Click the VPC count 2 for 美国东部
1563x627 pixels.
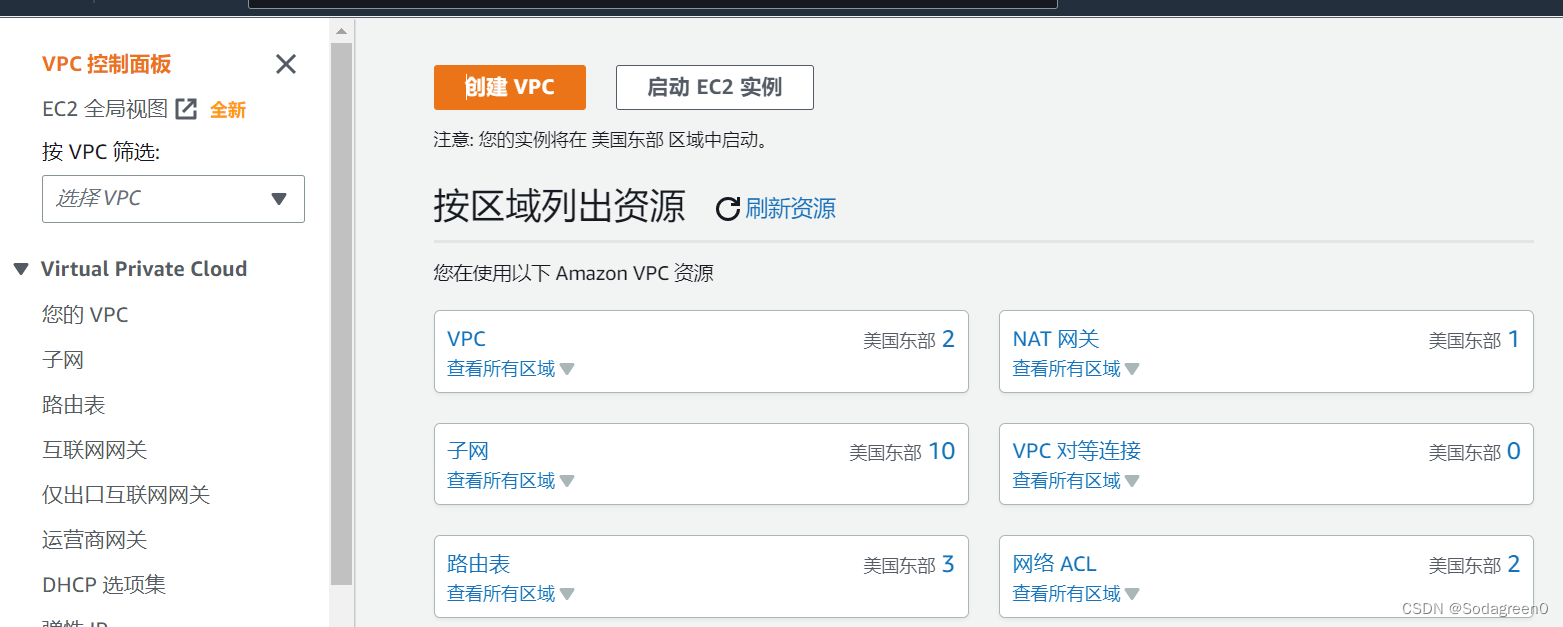948,339
